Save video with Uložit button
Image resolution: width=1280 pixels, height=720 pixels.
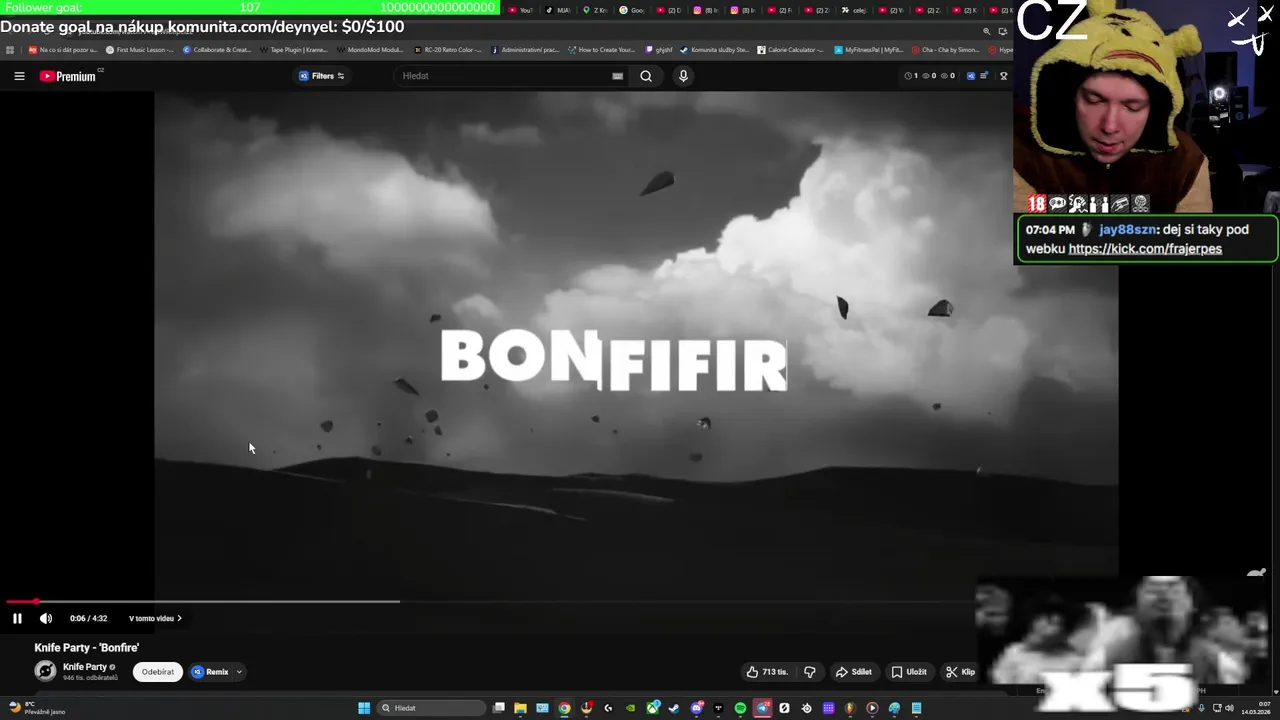click(x=909, y=672)
